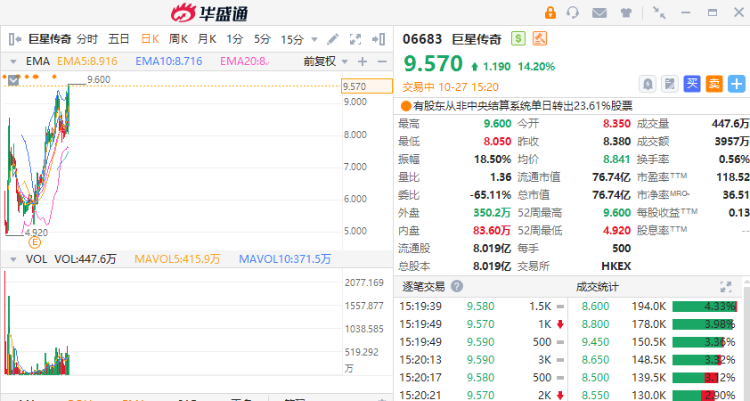Open the messages envelope icon
Image resolution: width=750 pixels, height=401 pixels.
599,13
